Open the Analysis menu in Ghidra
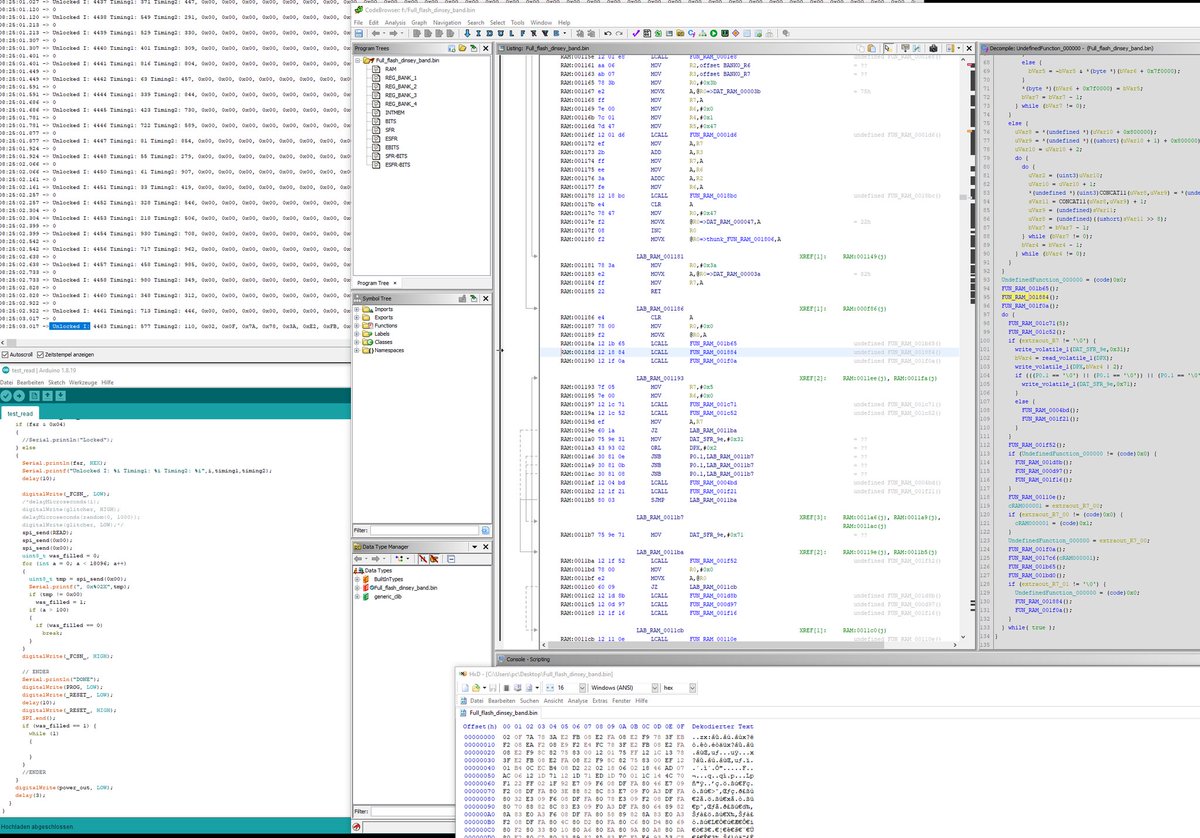The image size is (1200, 838). click(x=395, y=21)
